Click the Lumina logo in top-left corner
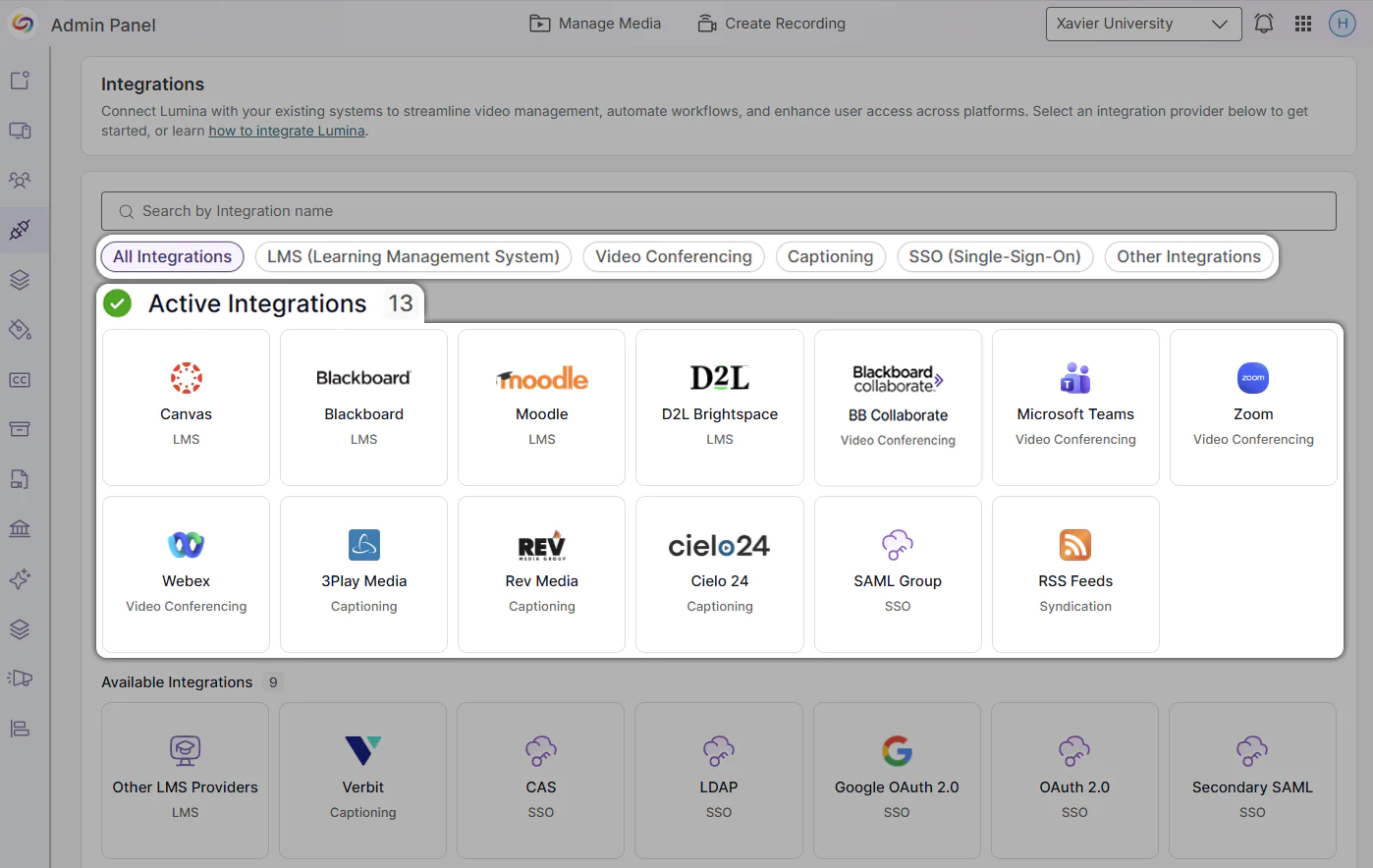 click(x=23, y=24)
